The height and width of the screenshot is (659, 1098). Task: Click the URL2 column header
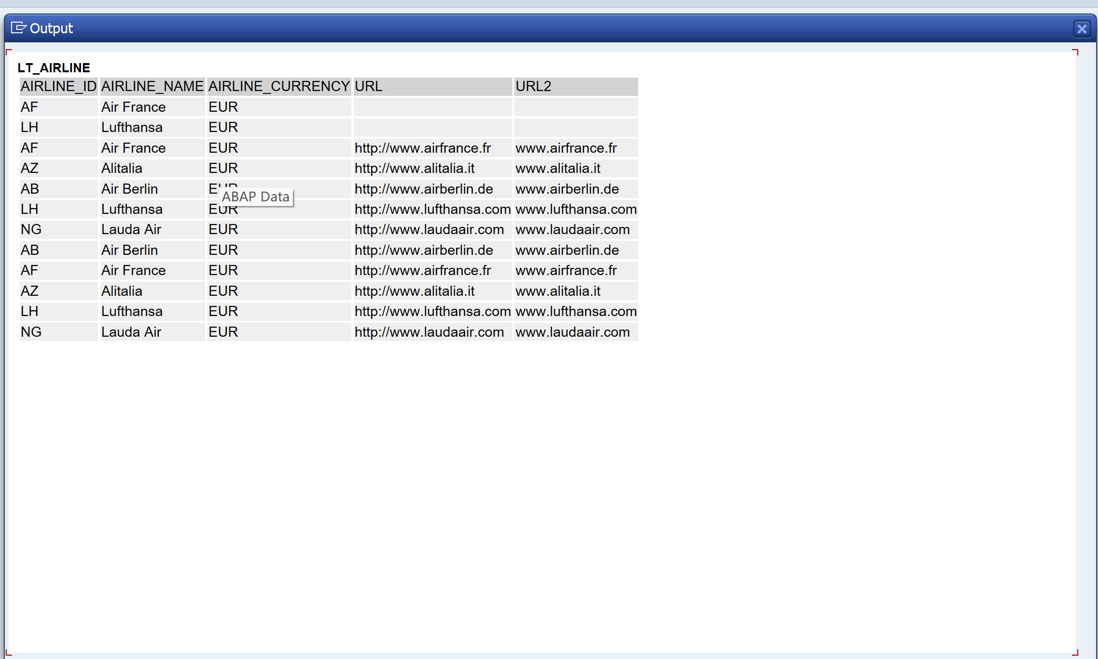point(576,86)
